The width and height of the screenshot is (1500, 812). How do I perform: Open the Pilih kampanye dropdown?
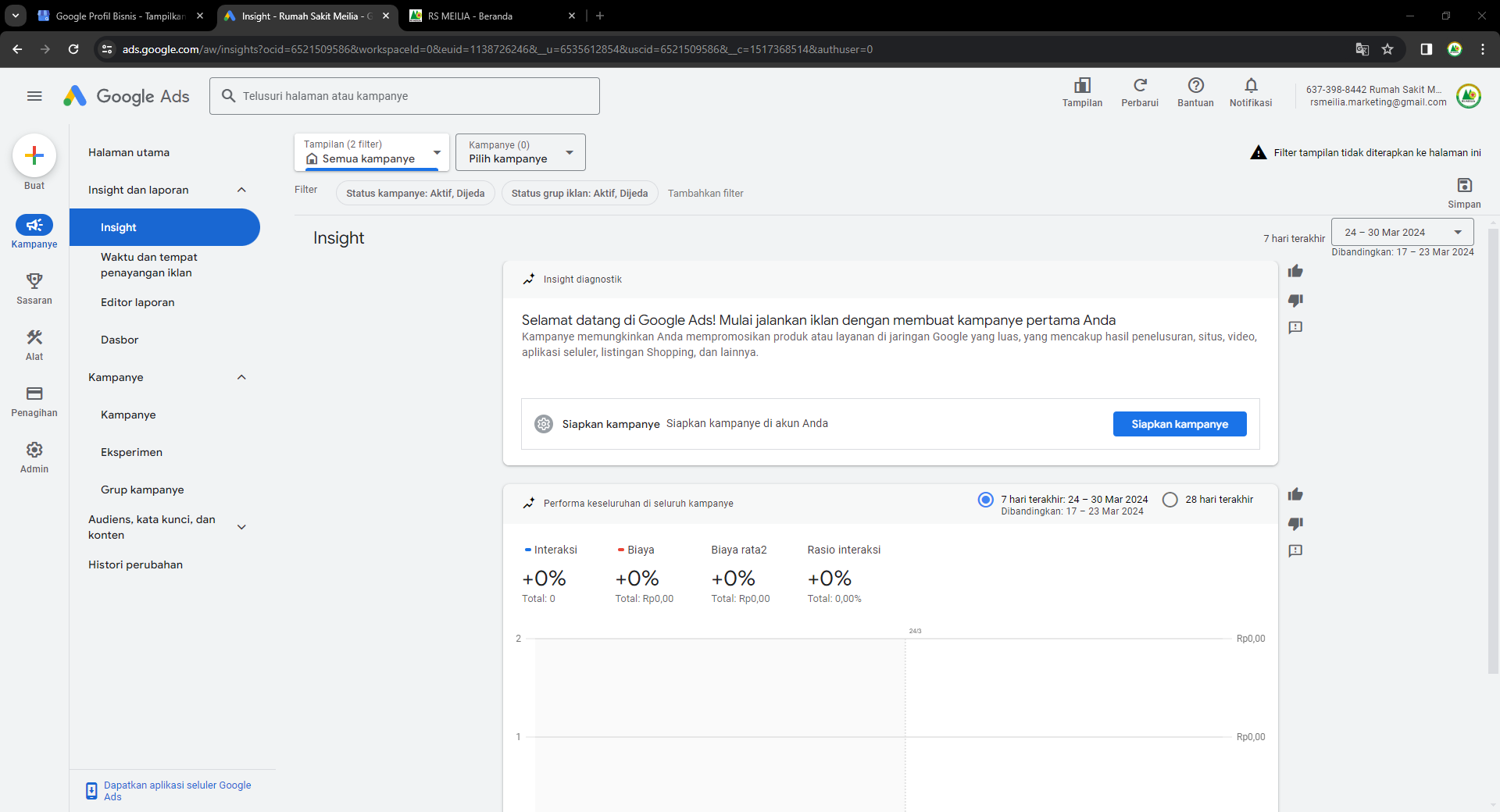520,152
